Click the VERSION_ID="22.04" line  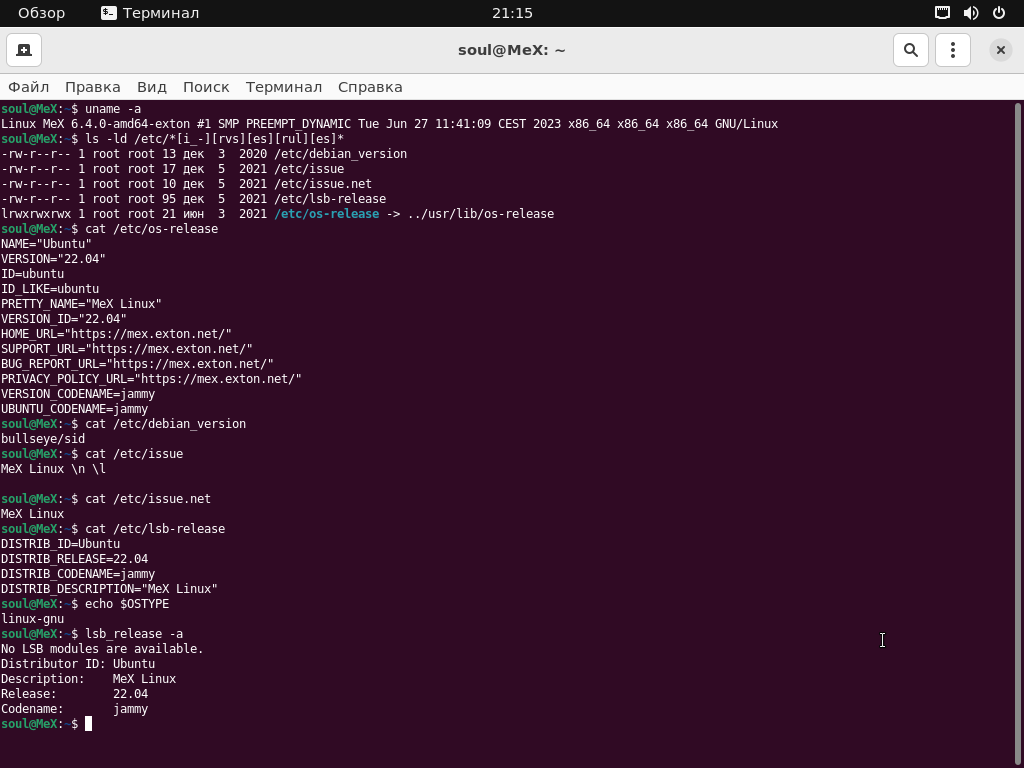point(63,319)
